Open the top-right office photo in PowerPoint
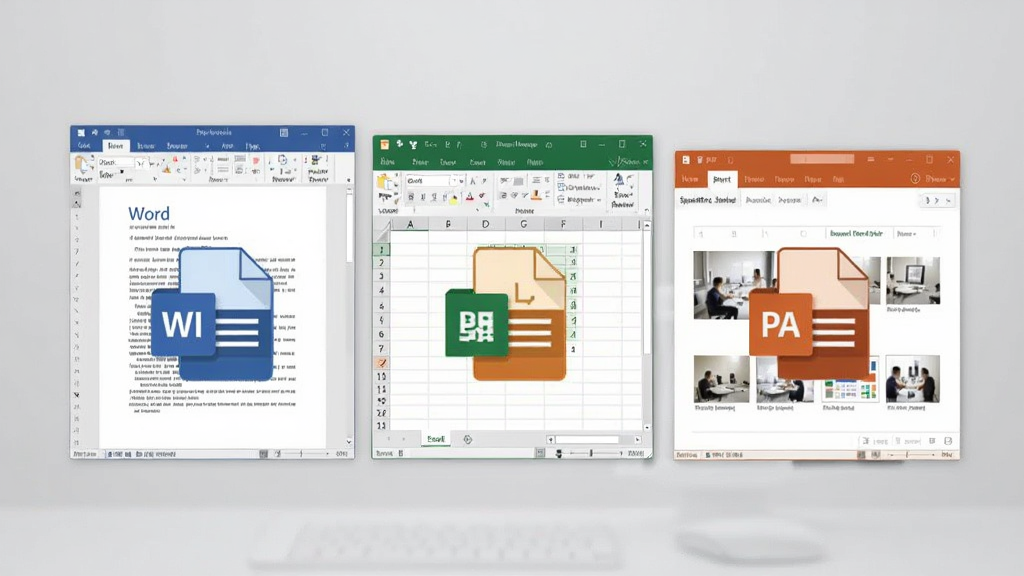Viewport: 1024px width, 576px height. 913,281
